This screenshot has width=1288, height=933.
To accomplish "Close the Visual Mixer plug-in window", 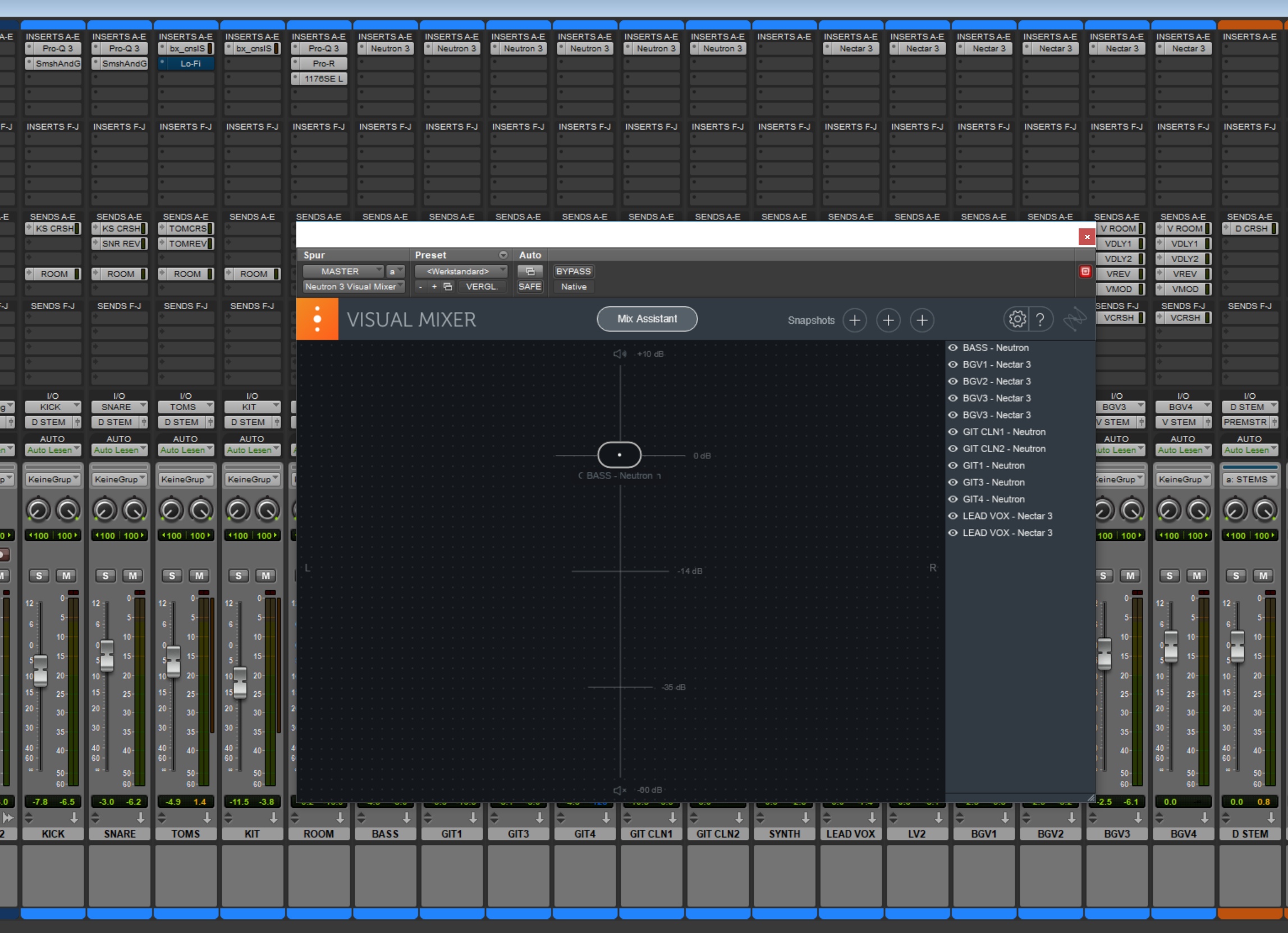I will click(x=1087, y=237).
